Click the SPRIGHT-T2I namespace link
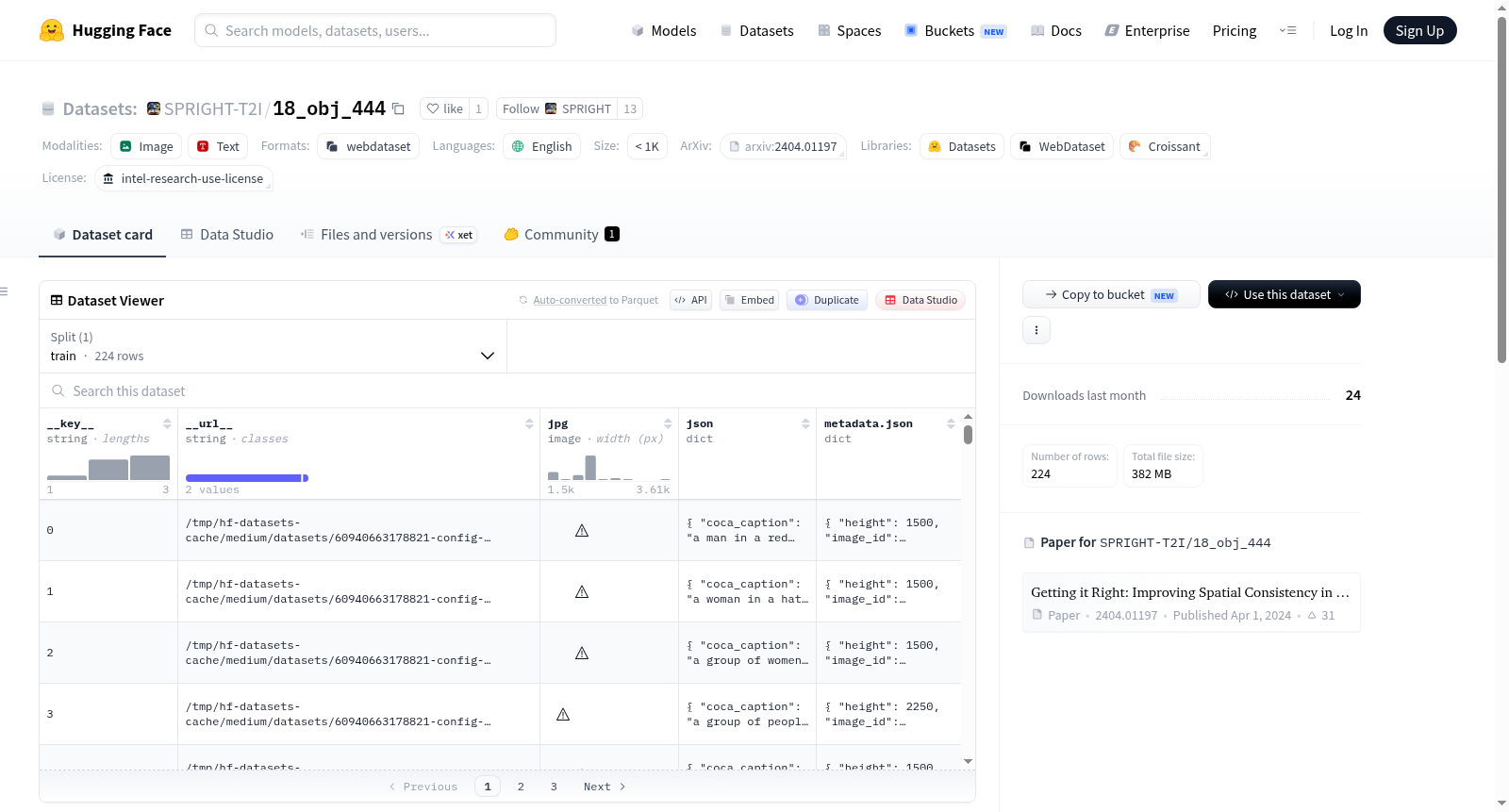 pyautogui.click(x=212, y=108)
